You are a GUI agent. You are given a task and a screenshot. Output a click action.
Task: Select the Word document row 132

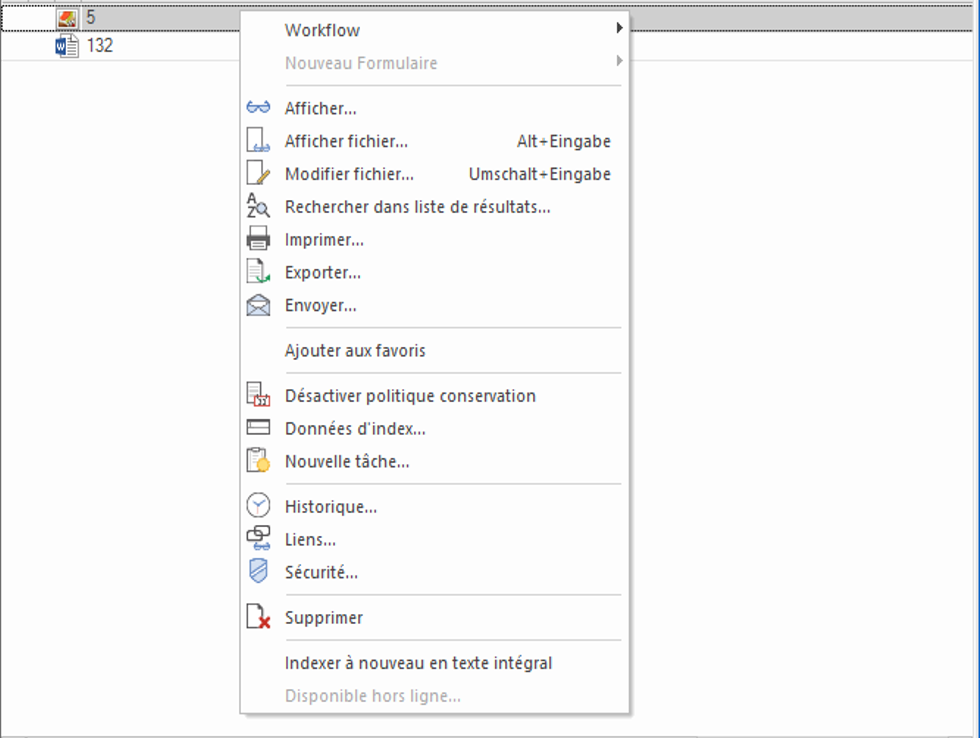[99, 45]
